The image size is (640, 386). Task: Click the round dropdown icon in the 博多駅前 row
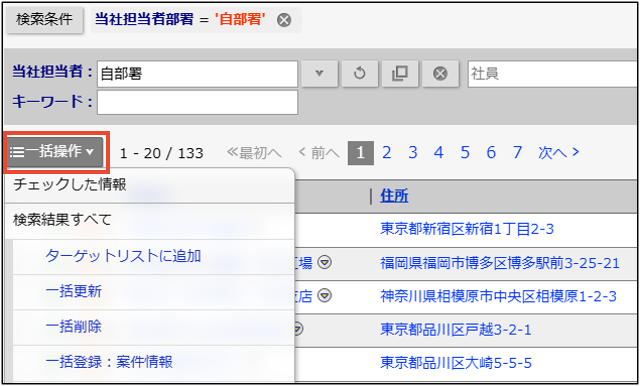point(325,263)
